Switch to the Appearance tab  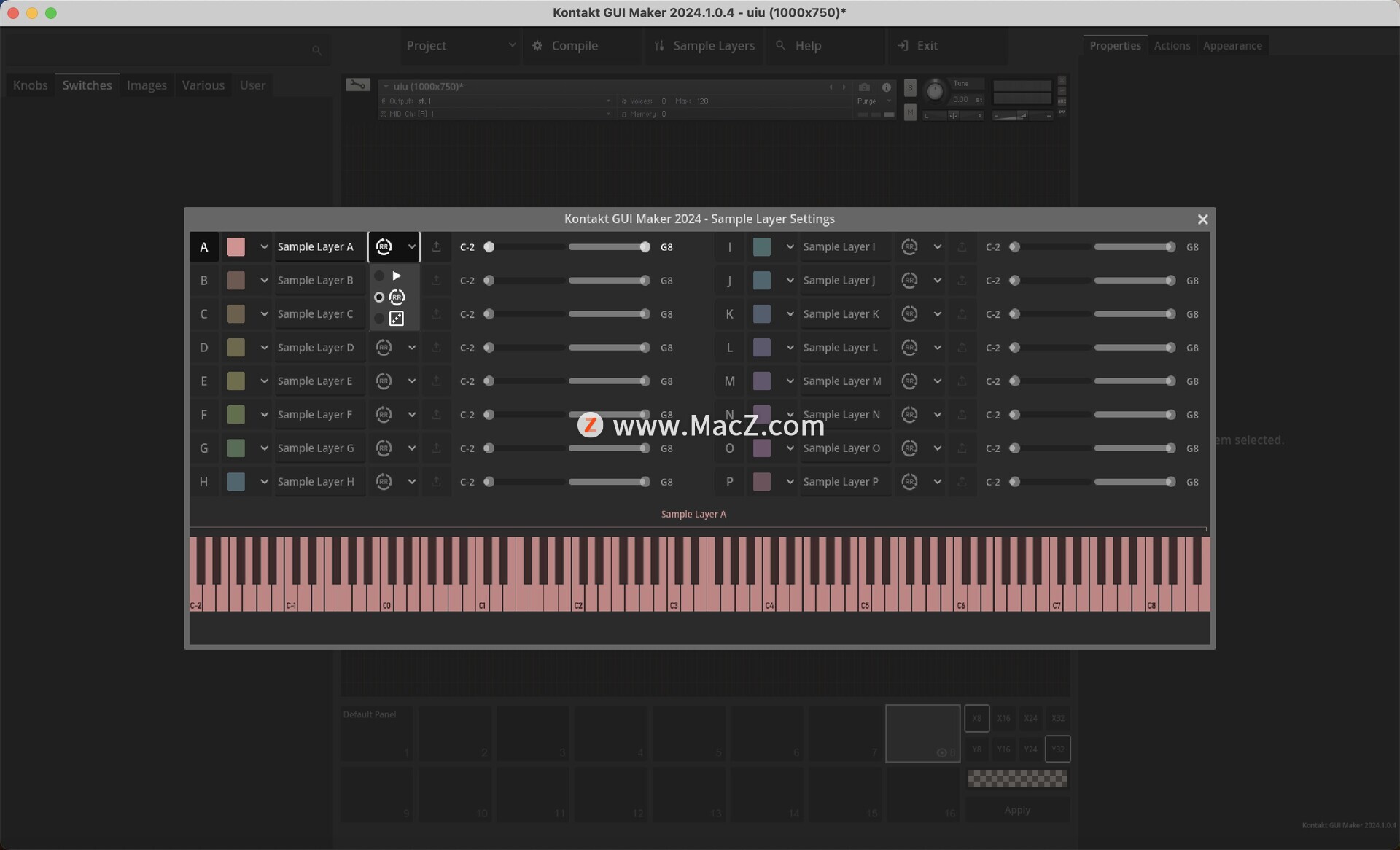tap(1232, 46)
